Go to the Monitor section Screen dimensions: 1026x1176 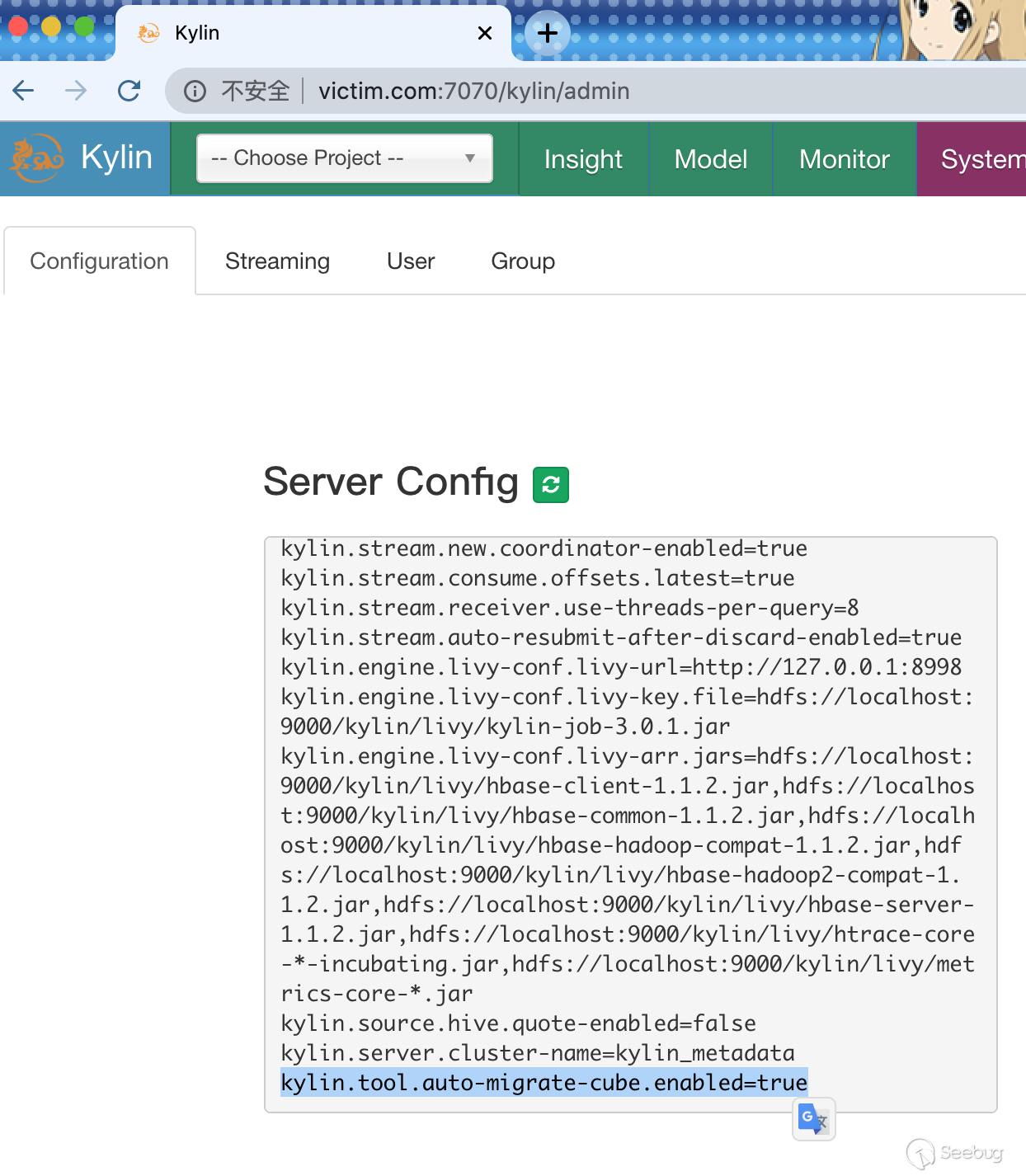tap(844, 159)
